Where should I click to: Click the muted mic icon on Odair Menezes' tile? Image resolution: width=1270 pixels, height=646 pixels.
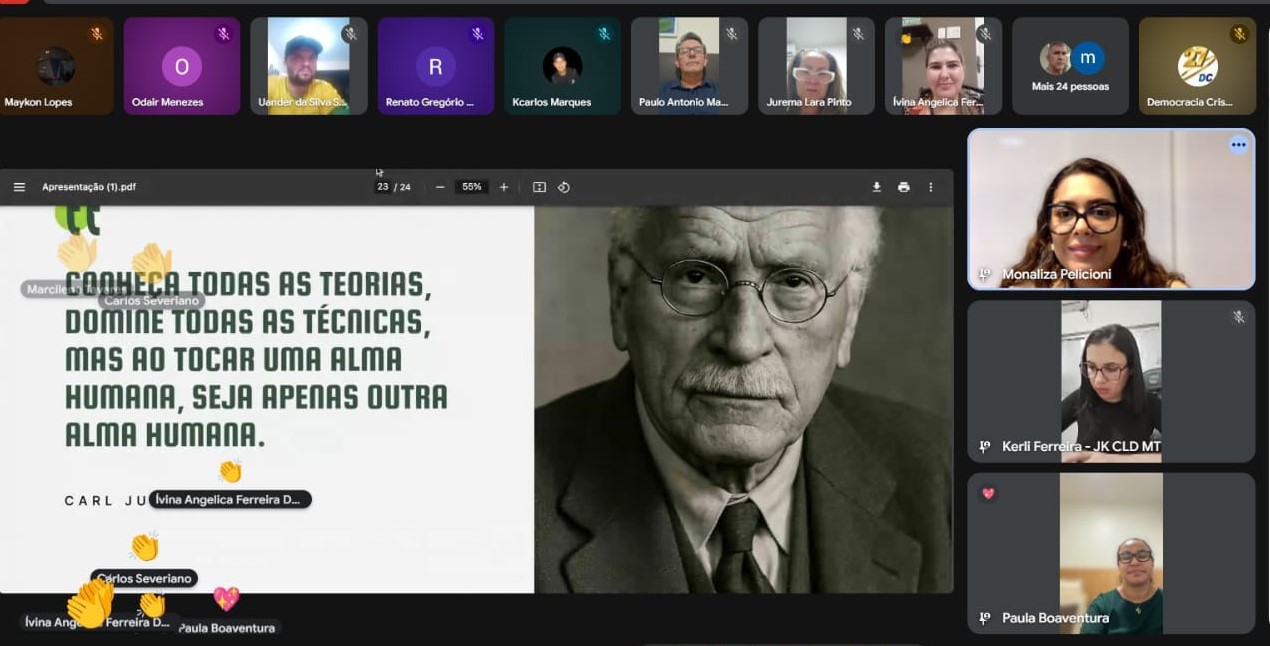click(223, 34)
